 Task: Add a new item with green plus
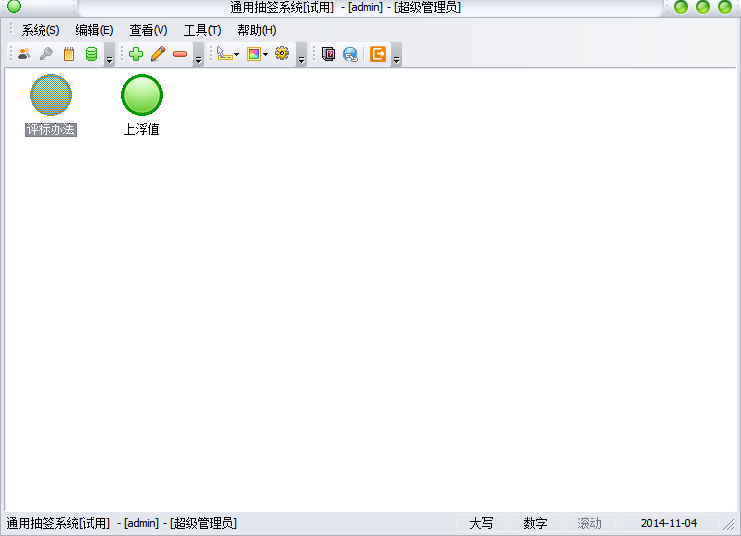136,54
